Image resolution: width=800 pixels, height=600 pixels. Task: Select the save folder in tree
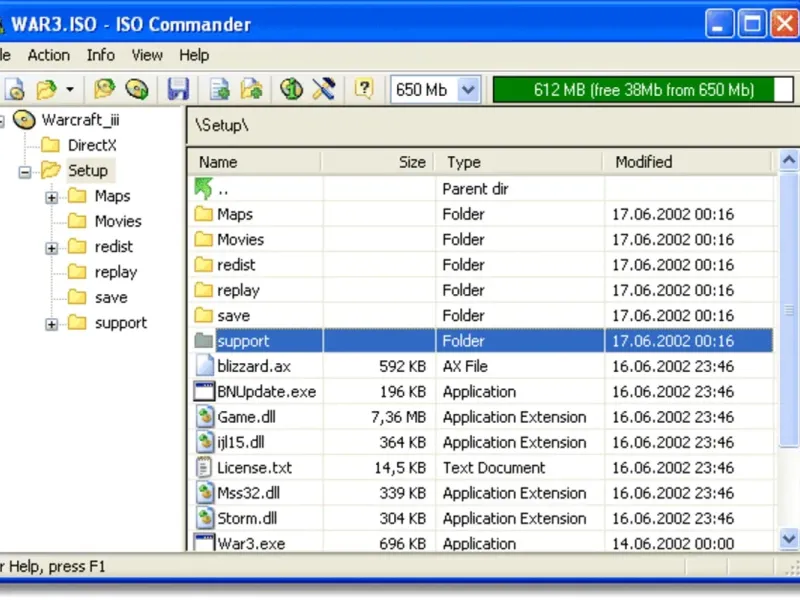pos(111,298)
